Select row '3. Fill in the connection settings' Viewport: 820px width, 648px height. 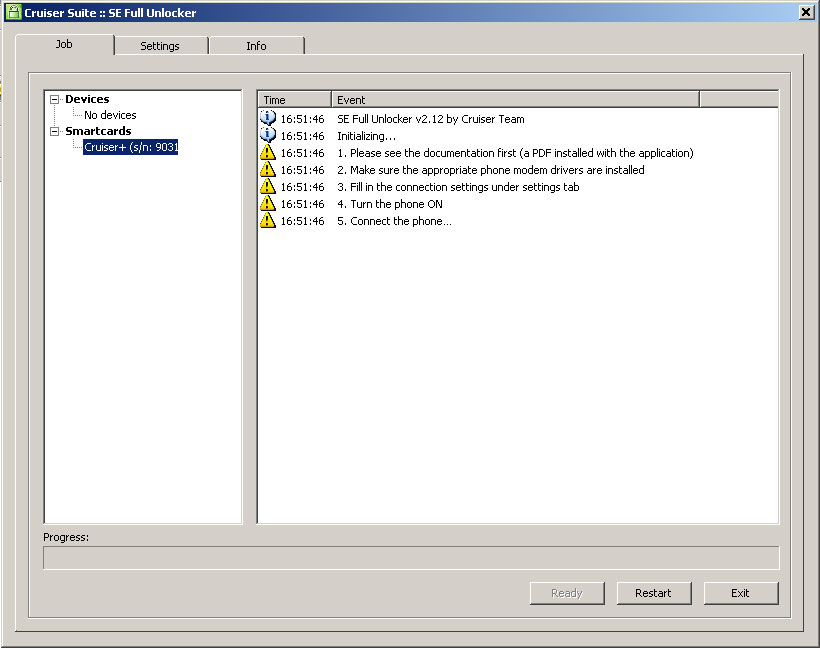click(x=518, y=187)
